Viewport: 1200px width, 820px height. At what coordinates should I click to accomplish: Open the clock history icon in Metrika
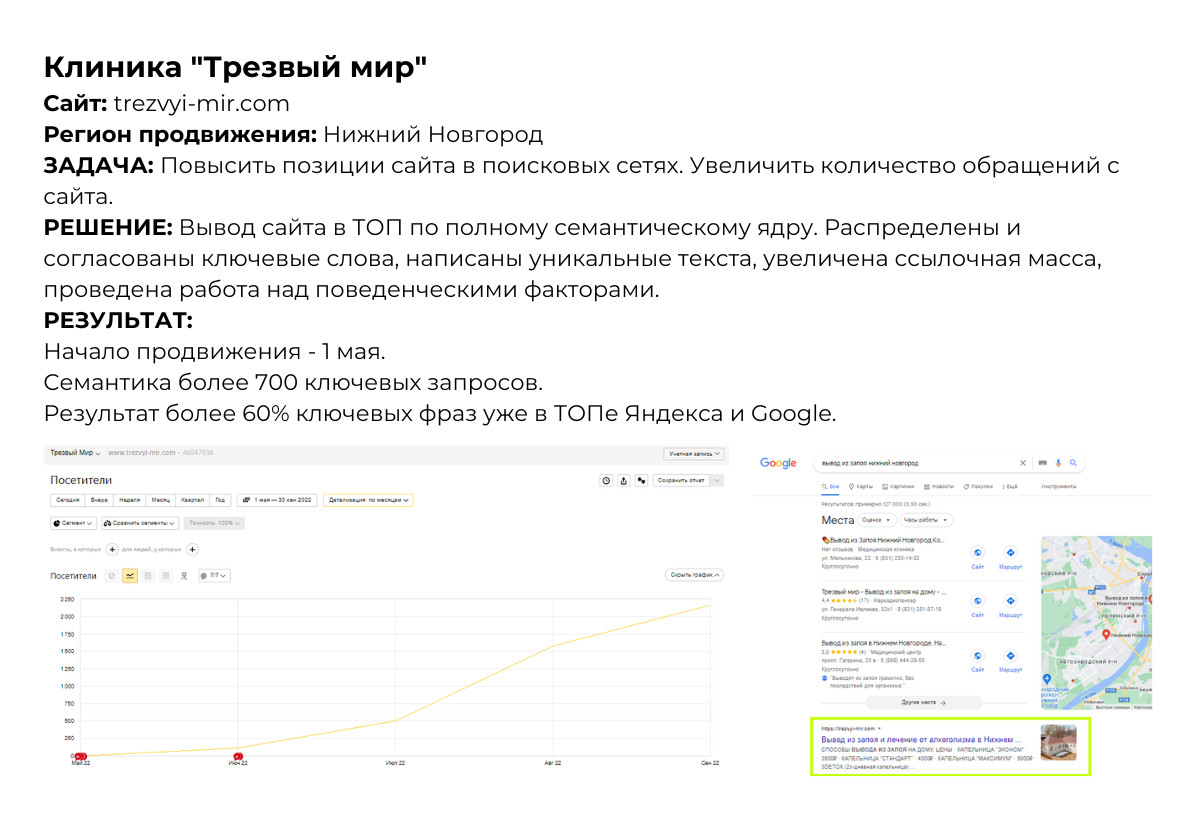point(606,480)
